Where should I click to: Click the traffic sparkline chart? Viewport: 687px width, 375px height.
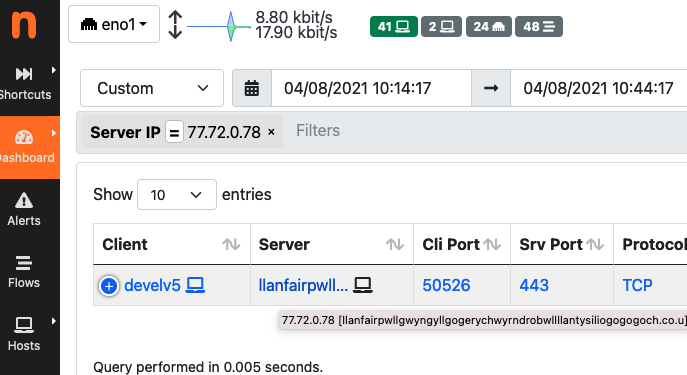[219, 26]
